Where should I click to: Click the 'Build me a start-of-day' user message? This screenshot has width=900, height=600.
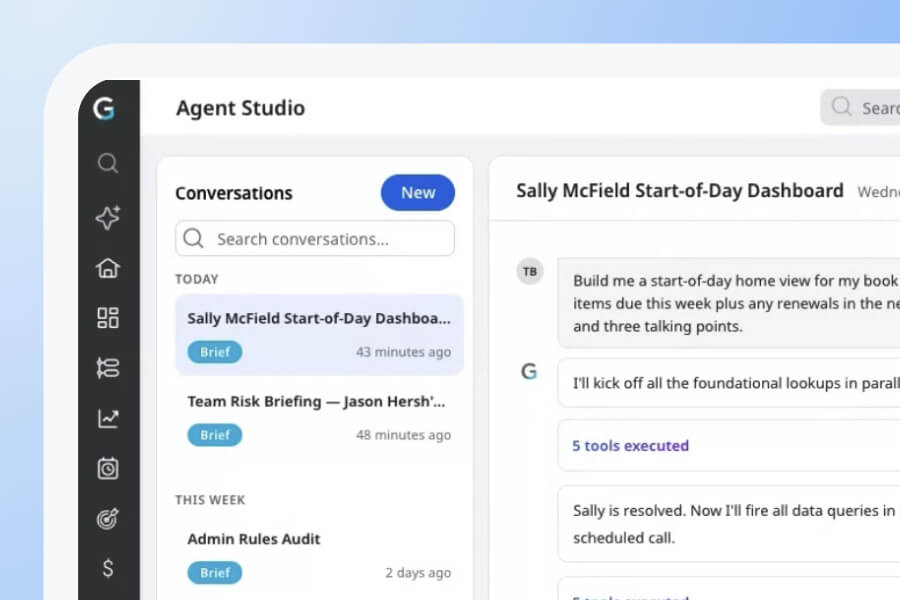[x=729, y=303]
